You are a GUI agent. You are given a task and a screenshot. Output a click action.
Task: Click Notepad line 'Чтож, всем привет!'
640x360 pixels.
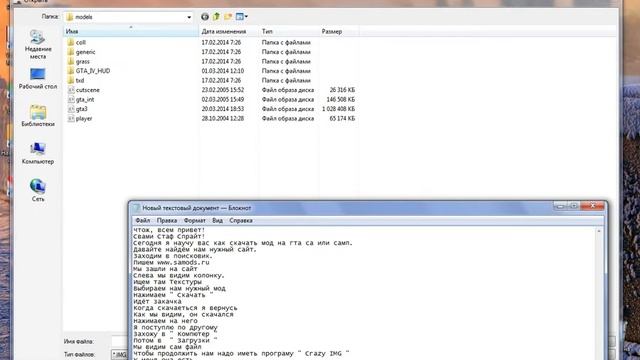(x=169, y=230)
